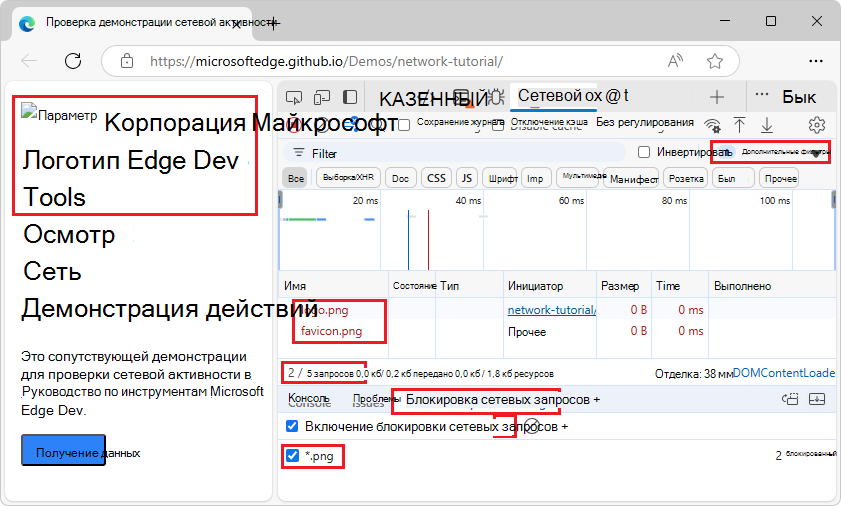841x506 pixels.
Task: Open the site info lock icon
Action: click(x=127, y=61)
